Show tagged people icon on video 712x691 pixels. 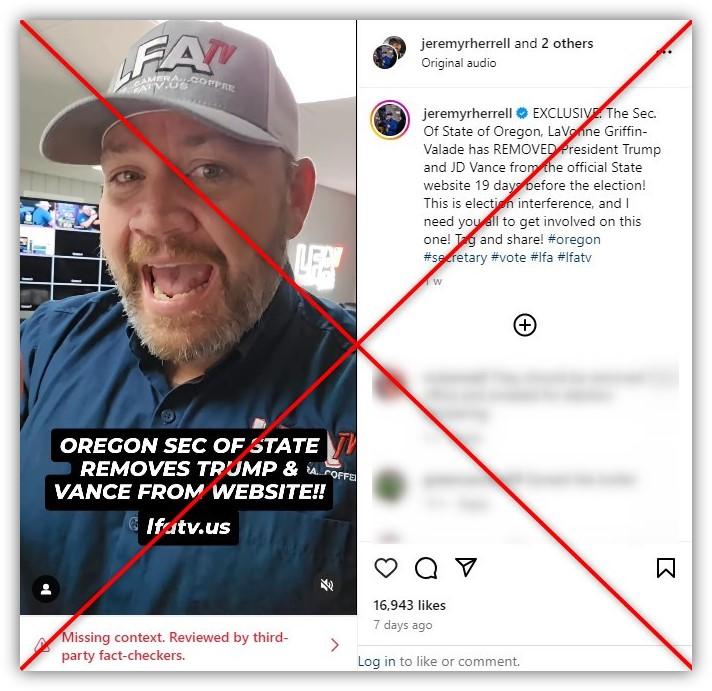[x=46, y=589]
